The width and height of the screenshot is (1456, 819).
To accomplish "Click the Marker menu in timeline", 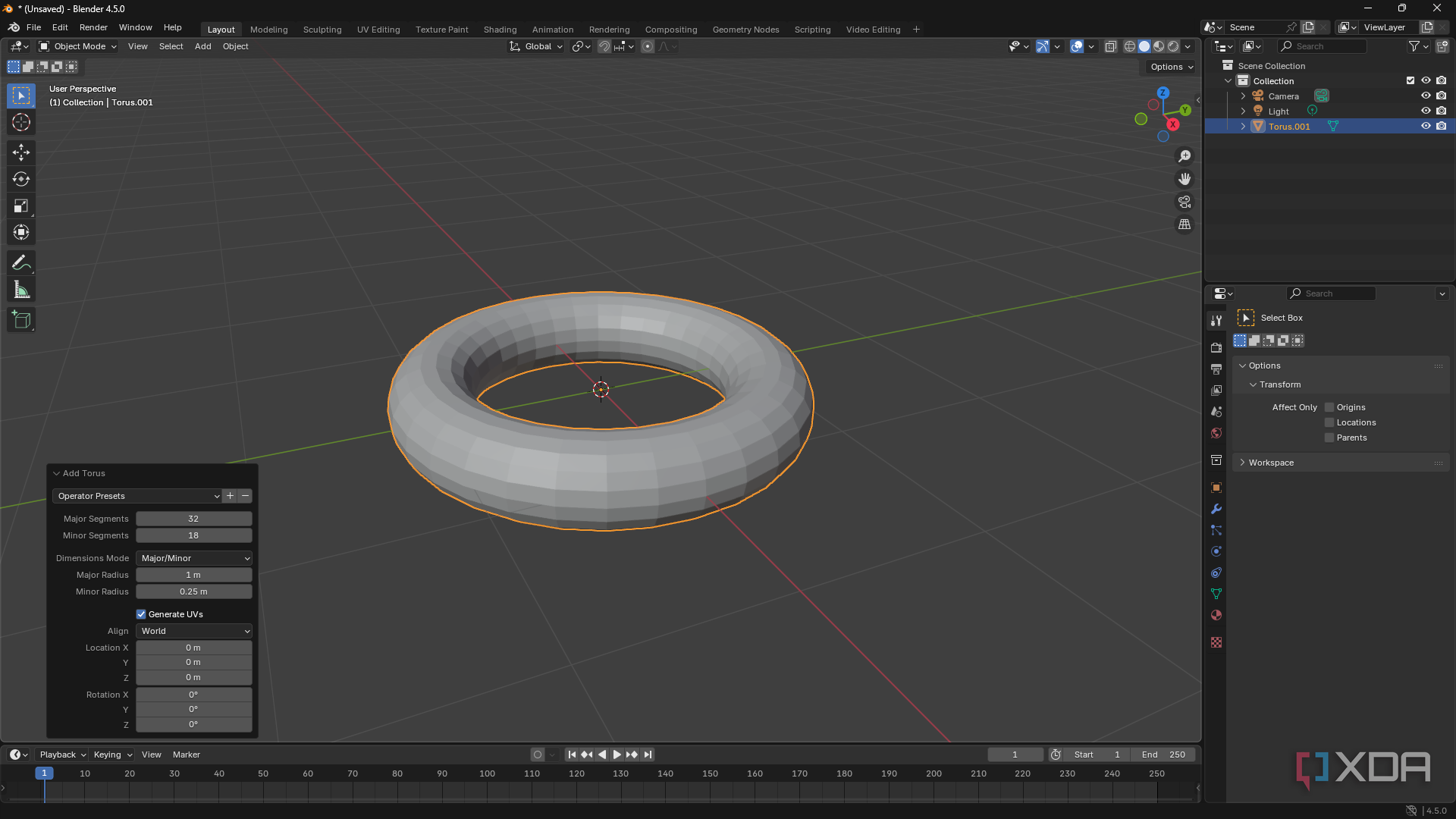I will [186, 755].
